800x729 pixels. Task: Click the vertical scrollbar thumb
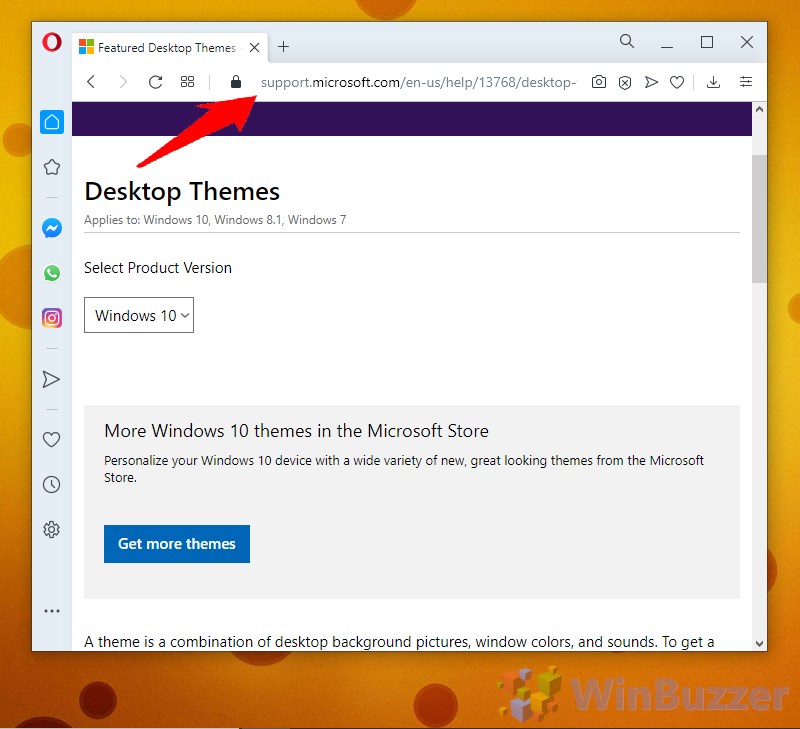point(759,218)
